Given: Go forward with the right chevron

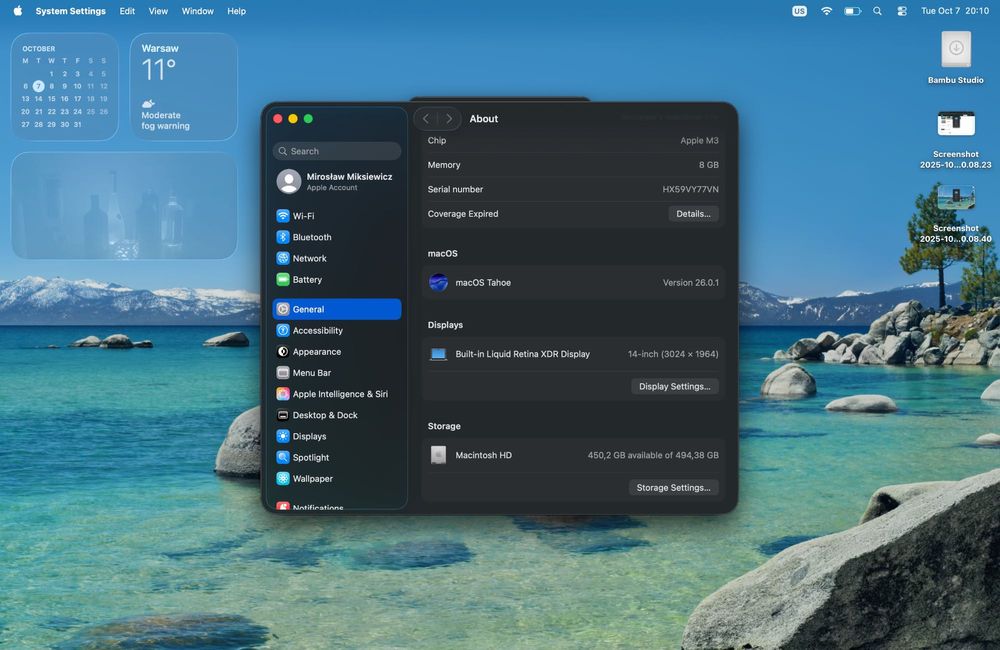Looking at the screenshot, I should 449,119.
